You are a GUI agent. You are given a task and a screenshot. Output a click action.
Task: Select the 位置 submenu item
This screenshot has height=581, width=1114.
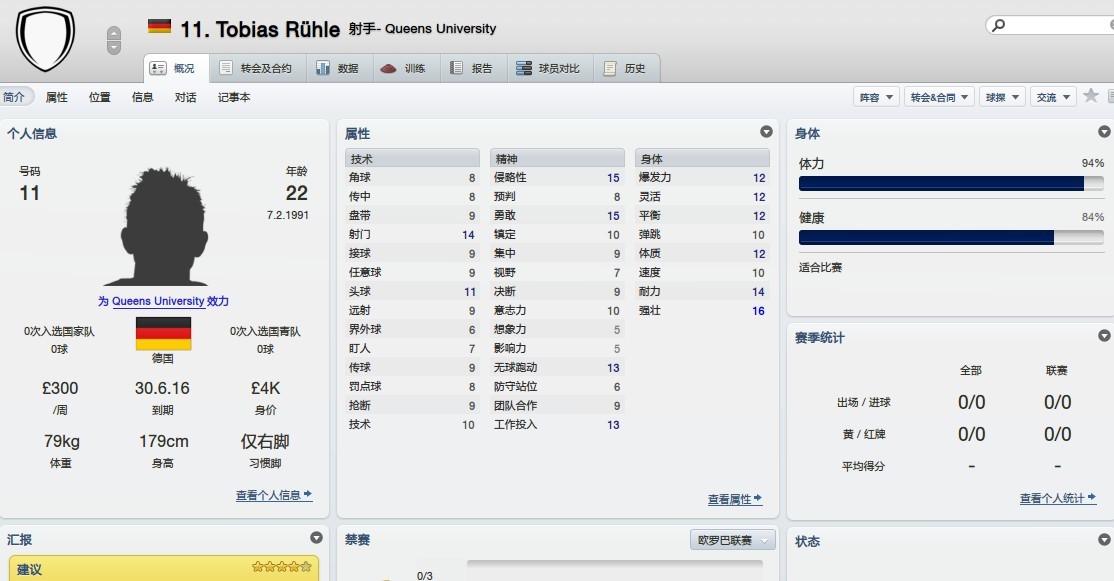tap(100, 97)
